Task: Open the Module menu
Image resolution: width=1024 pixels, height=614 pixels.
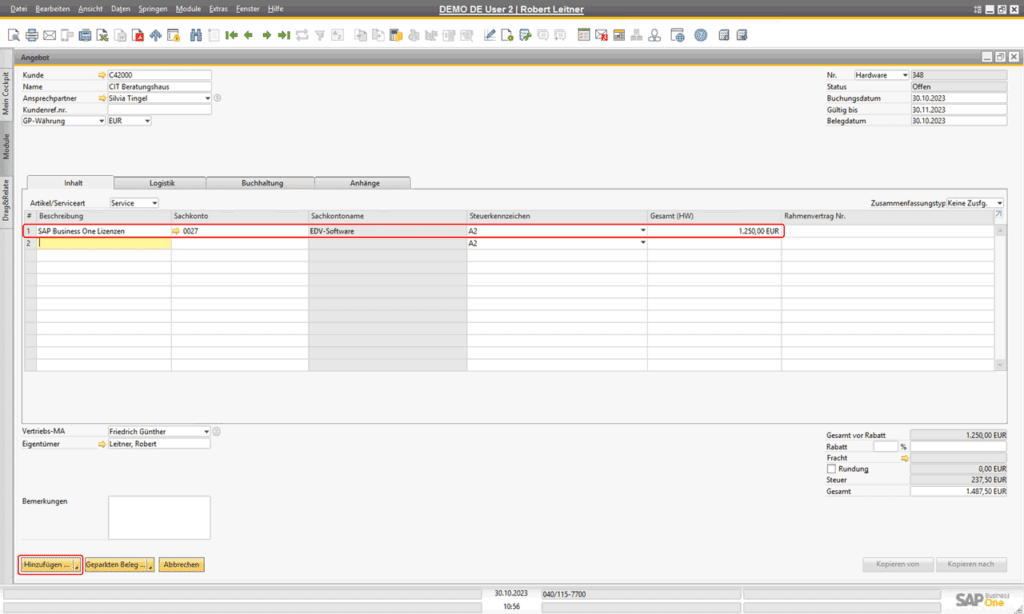Action: coord(189,8)
